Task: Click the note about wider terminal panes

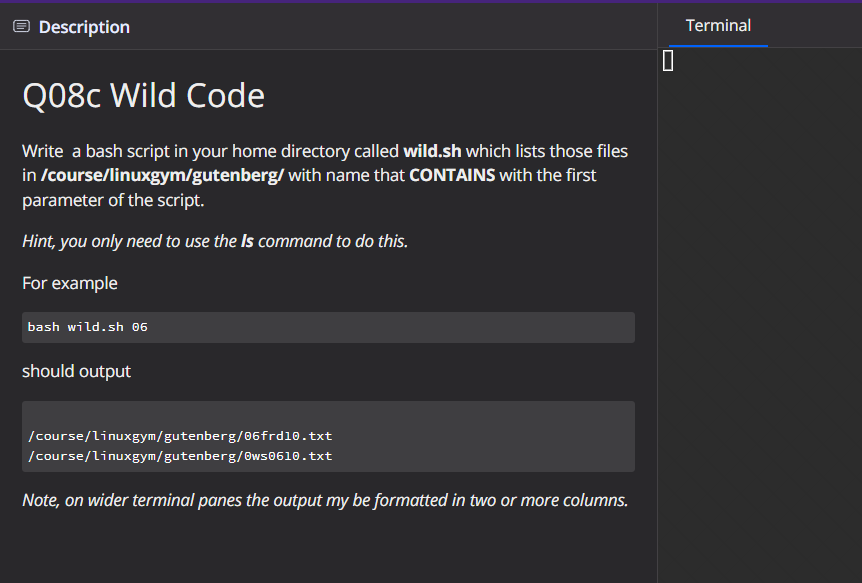Action: tap(325, 500)
